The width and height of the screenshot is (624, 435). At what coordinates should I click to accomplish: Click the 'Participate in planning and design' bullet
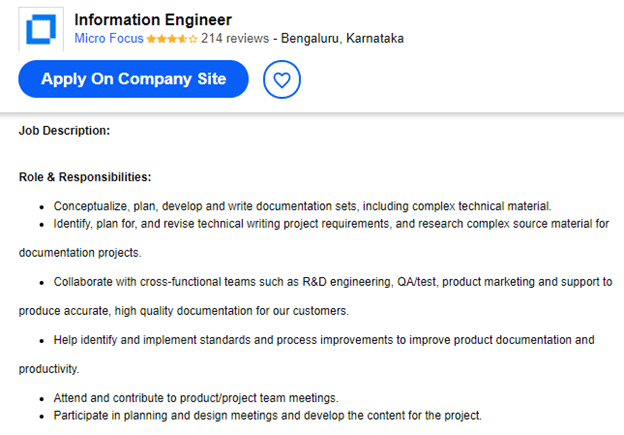[267, 415]
